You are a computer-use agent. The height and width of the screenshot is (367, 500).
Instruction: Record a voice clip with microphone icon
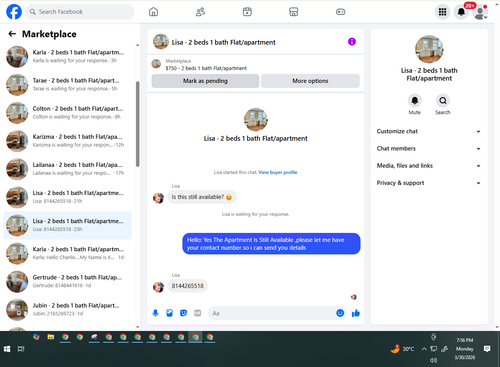(155, 313)
